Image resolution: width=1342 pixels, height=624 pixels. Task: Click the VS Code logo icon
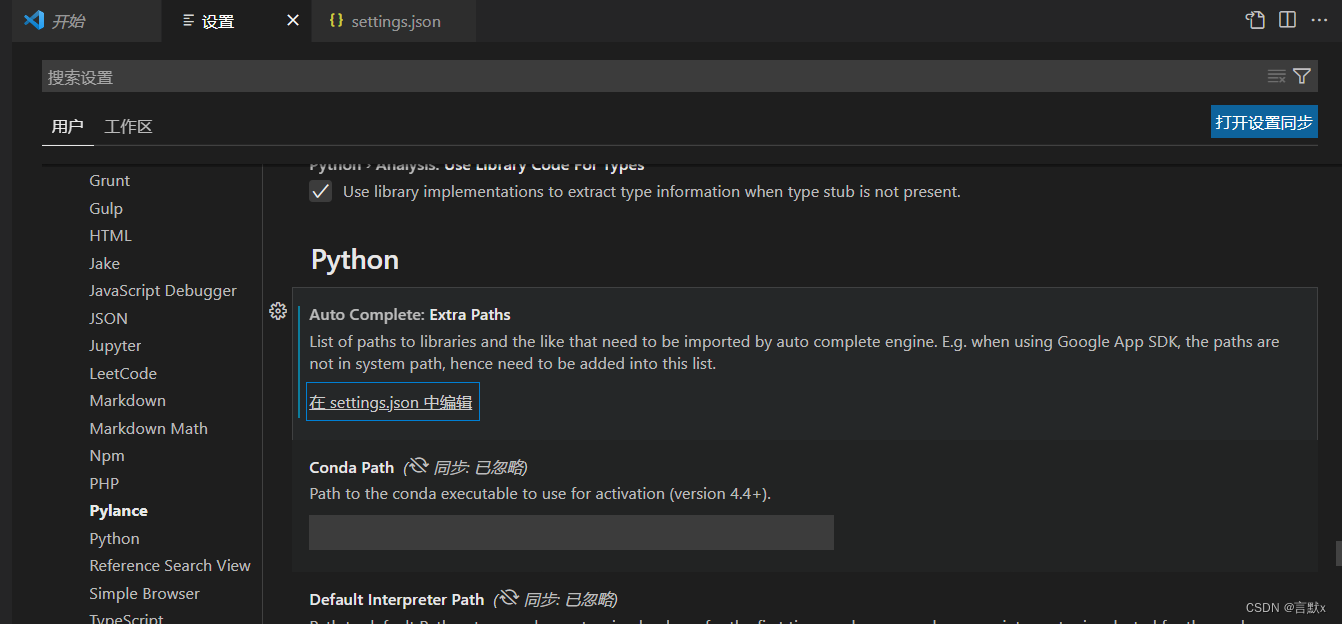click(33, 20)
